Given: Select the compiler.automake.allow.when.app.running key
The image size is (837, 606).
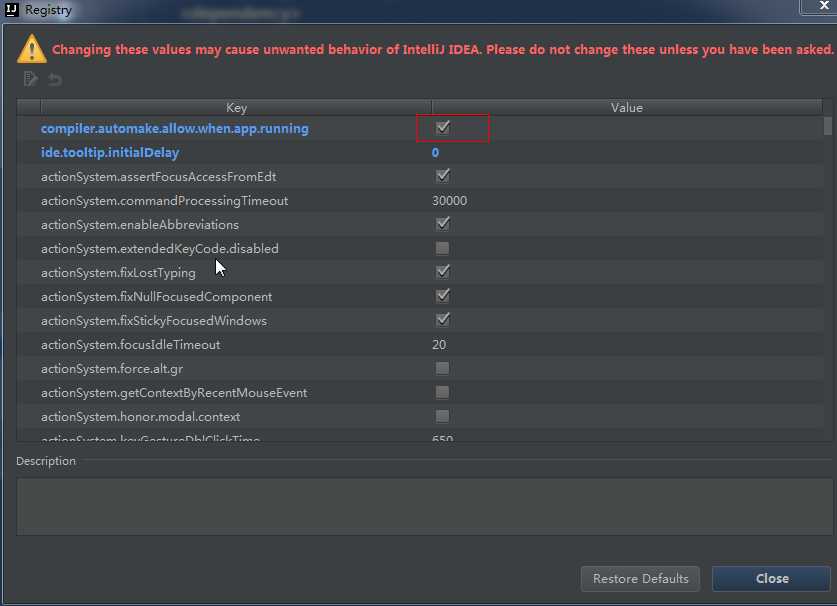Looking at the screenshot, I should pos(175,129).
